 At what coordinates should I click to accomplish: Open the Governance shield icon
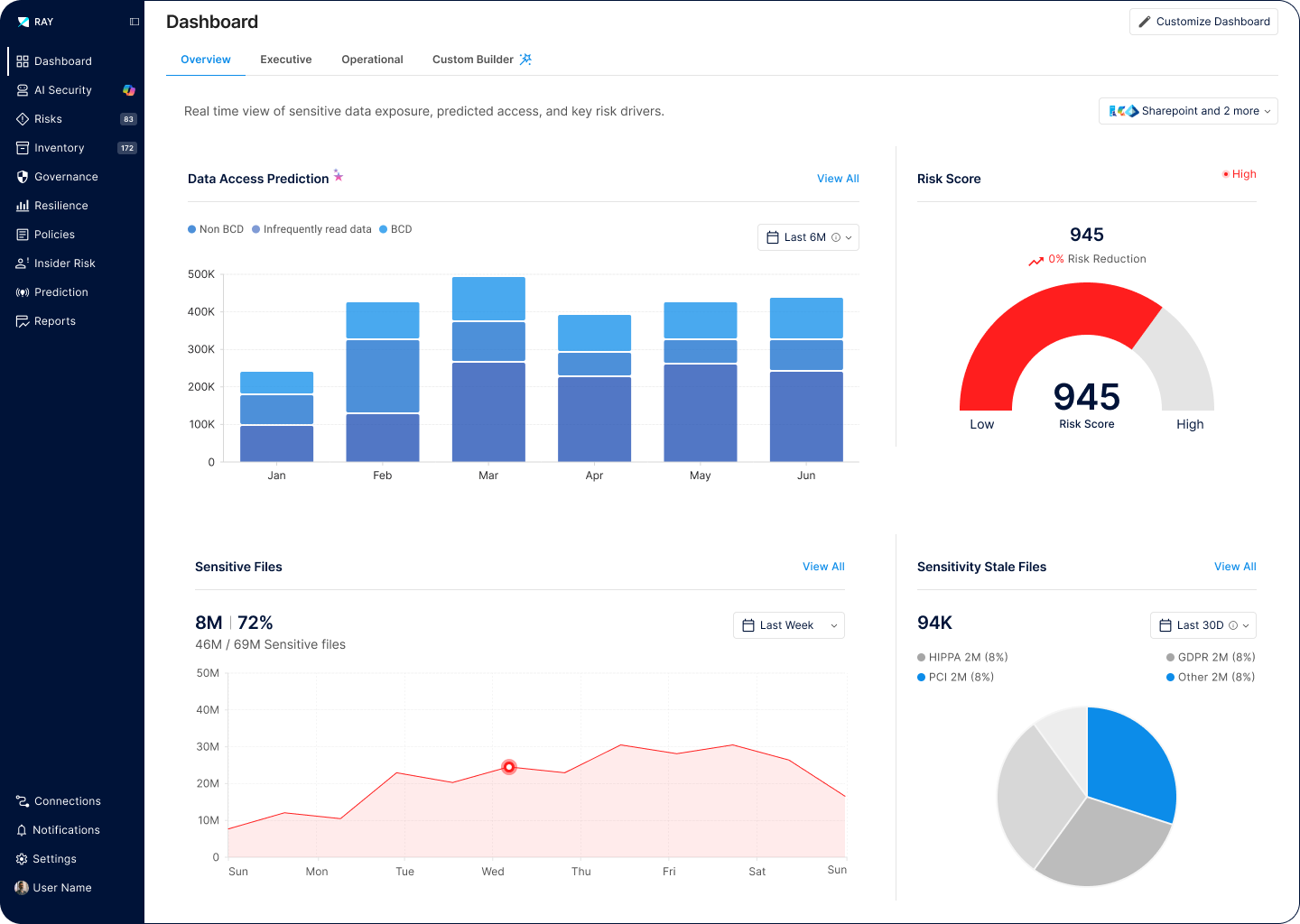point(23,177)
